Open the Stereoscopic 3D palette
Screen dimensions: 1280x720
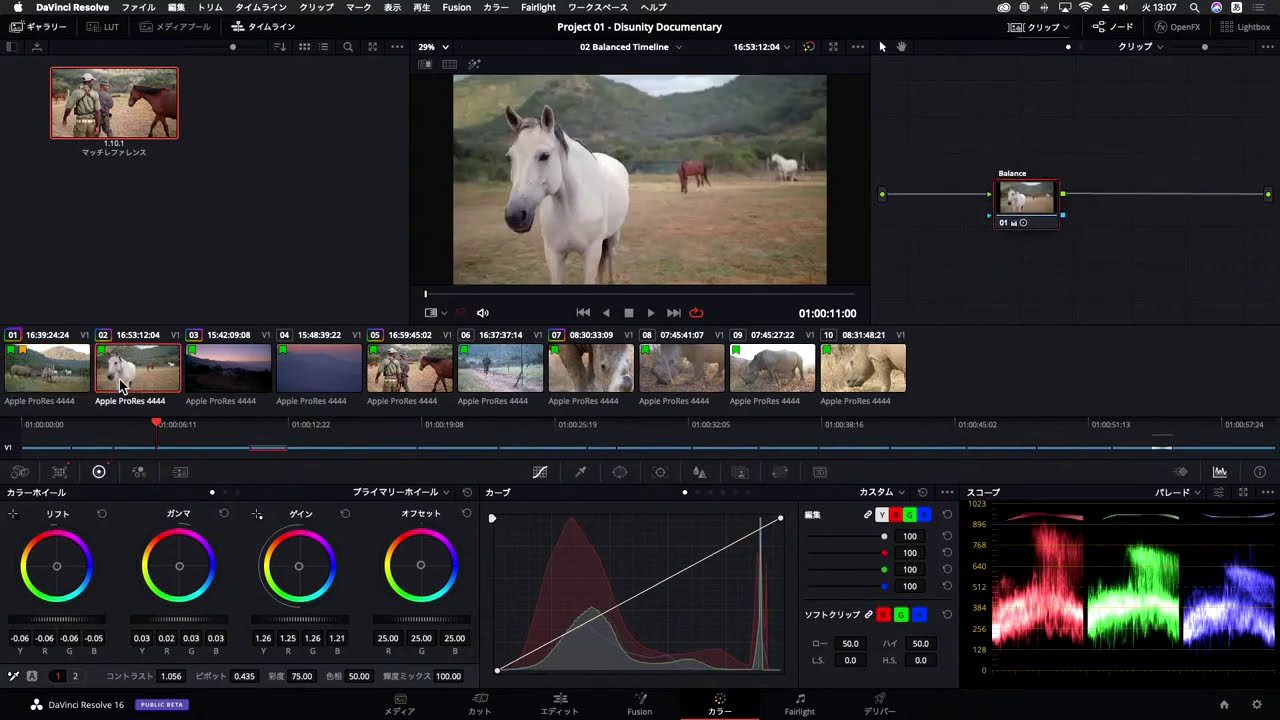tap(820, 472)
